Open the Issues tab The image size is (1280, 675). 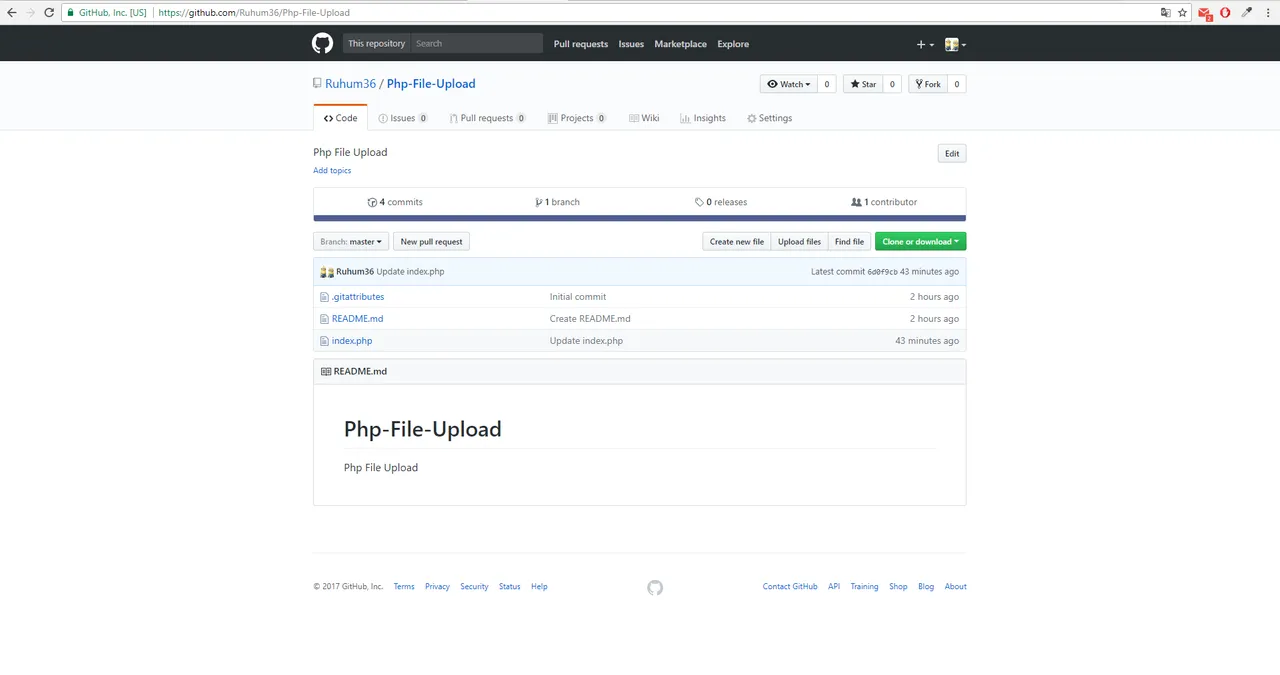click(403, 118)
